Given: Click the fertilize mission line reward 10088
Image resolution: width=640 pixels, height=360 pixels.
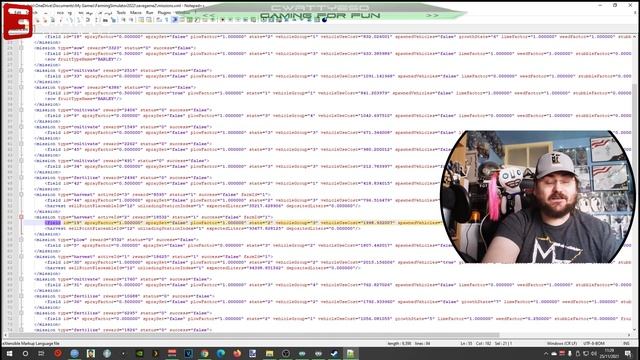Looking at the screenshot, I should pos(124,296).
